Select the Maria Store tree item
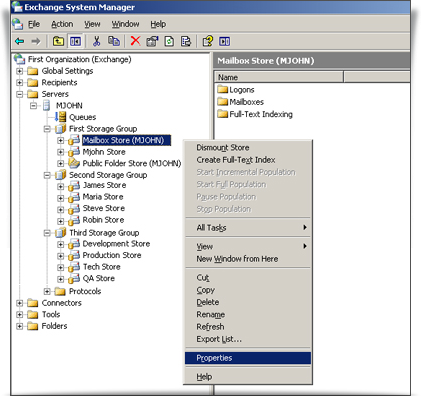 coord(103,197)
